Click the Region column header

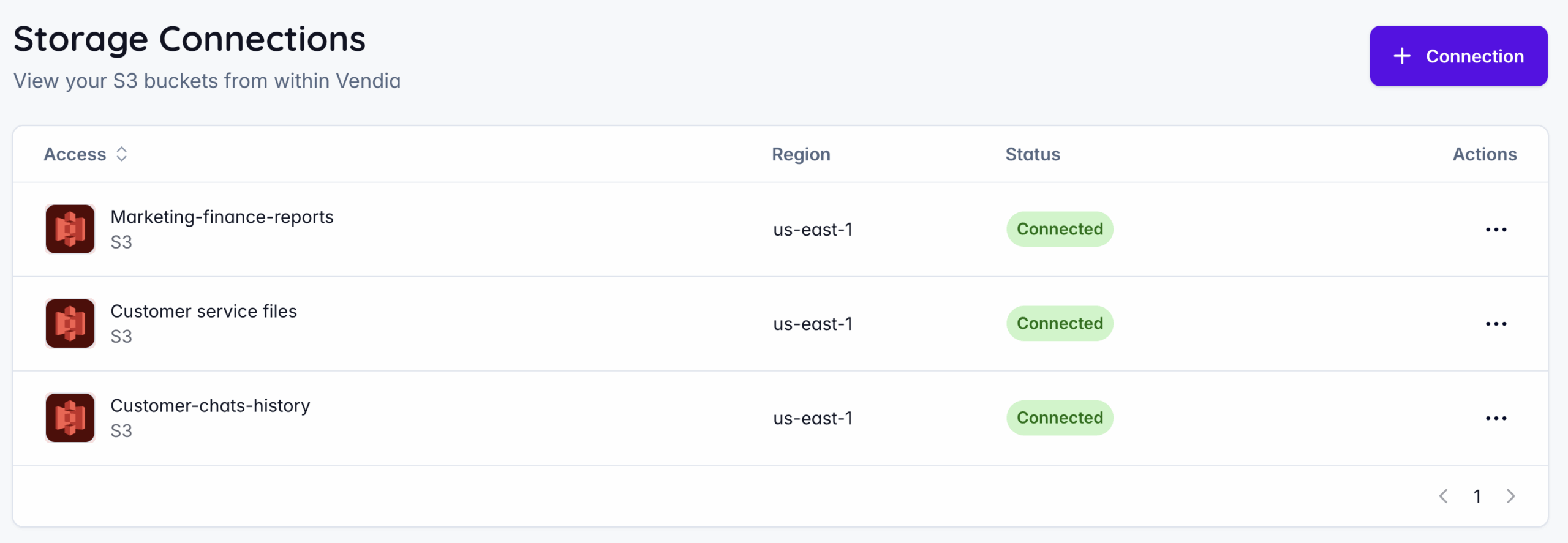(801, 154)
